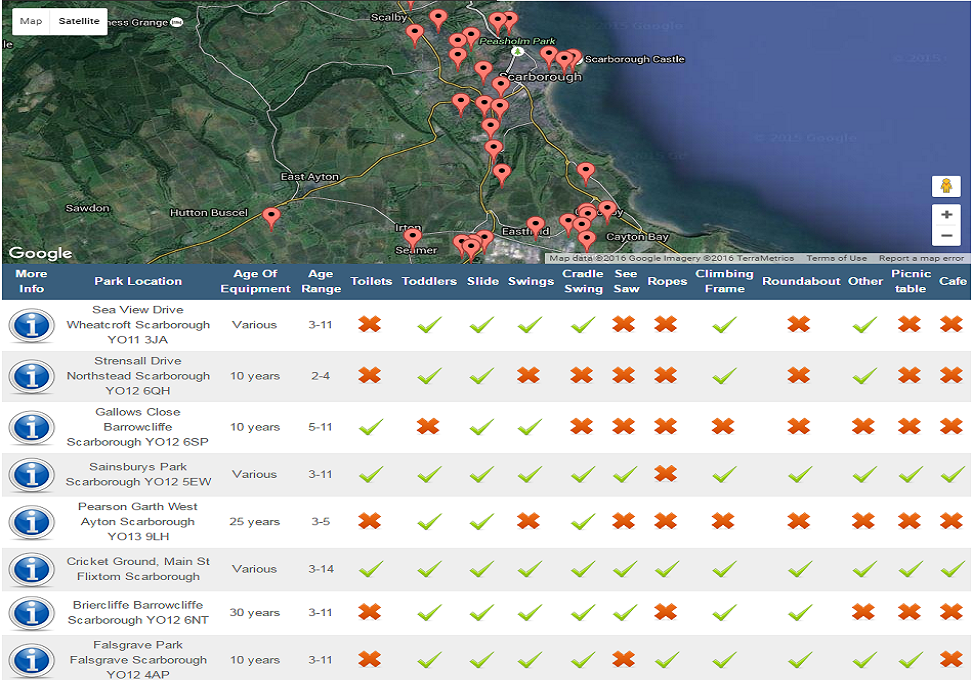Switch to Map view type

coord(31,21)
